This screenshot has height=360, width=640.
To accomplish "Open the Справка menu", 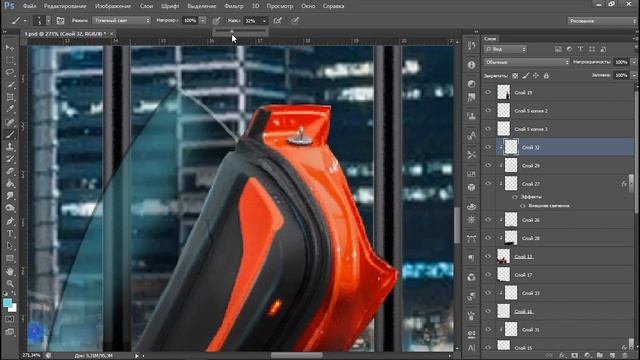I will 333,6.
